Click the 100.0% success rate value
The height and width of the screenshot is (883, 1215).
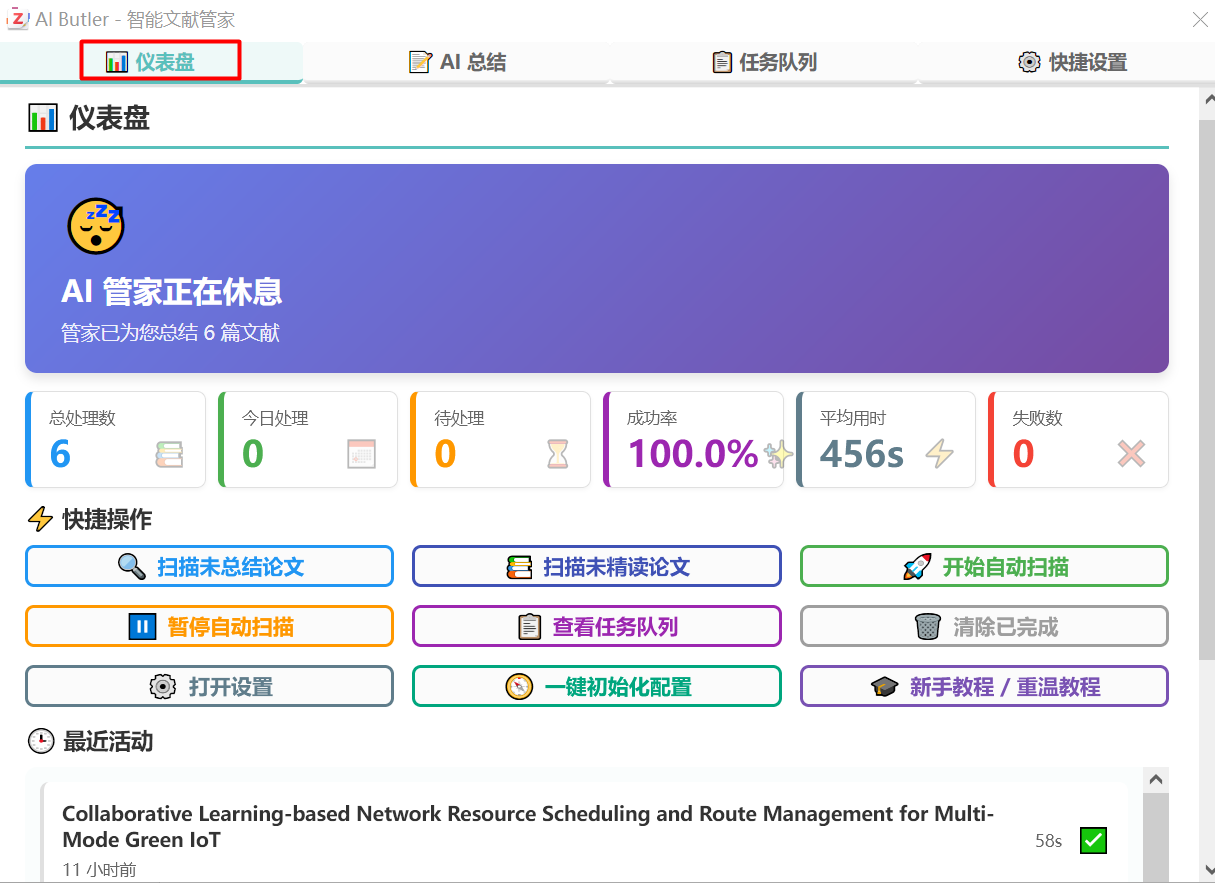[693, 454]
